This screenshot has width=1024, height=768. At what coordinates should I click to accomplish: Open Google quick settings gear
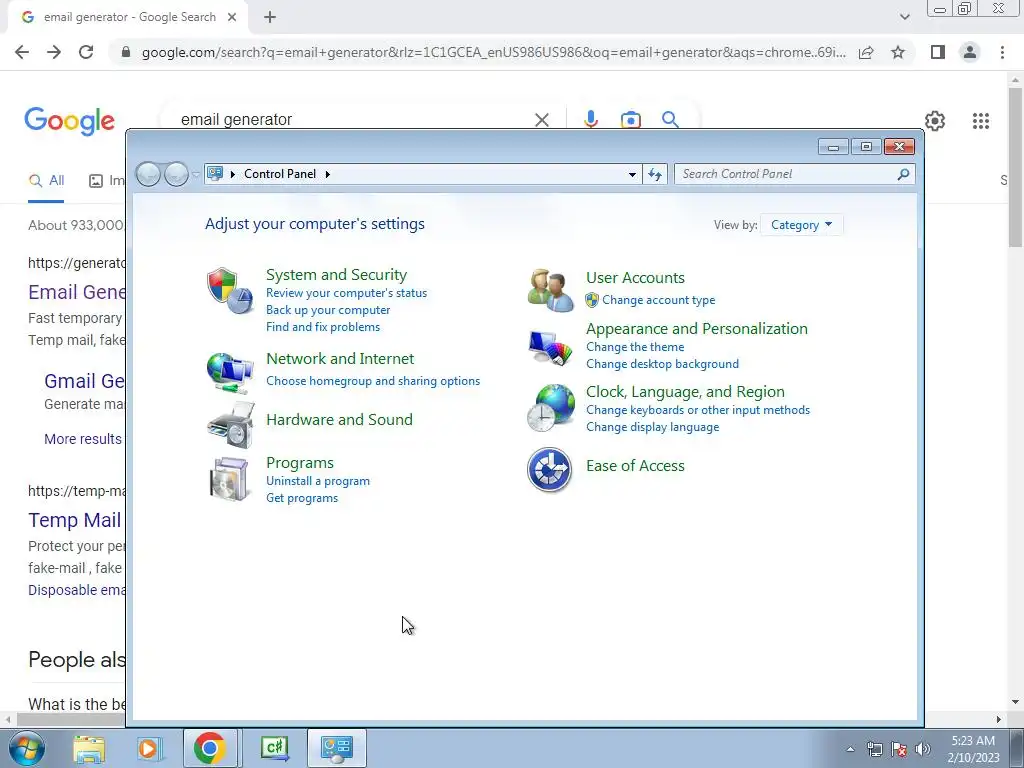pos(935,121)
